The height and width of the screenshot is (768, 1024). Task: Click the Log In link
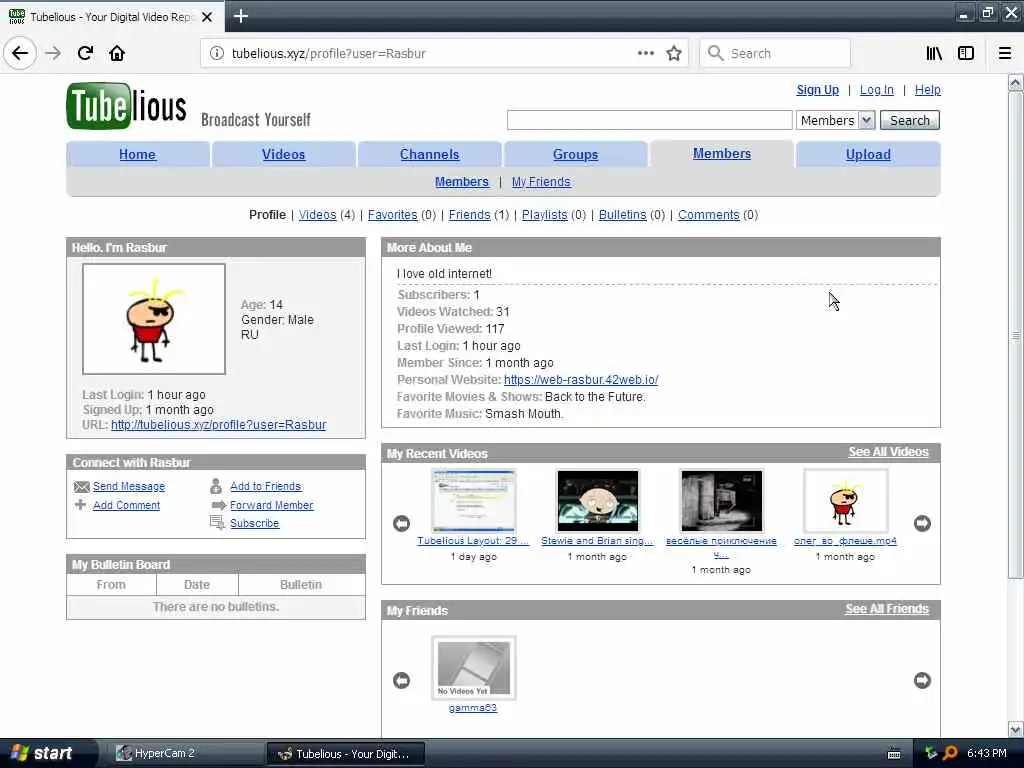pos(876,90)
